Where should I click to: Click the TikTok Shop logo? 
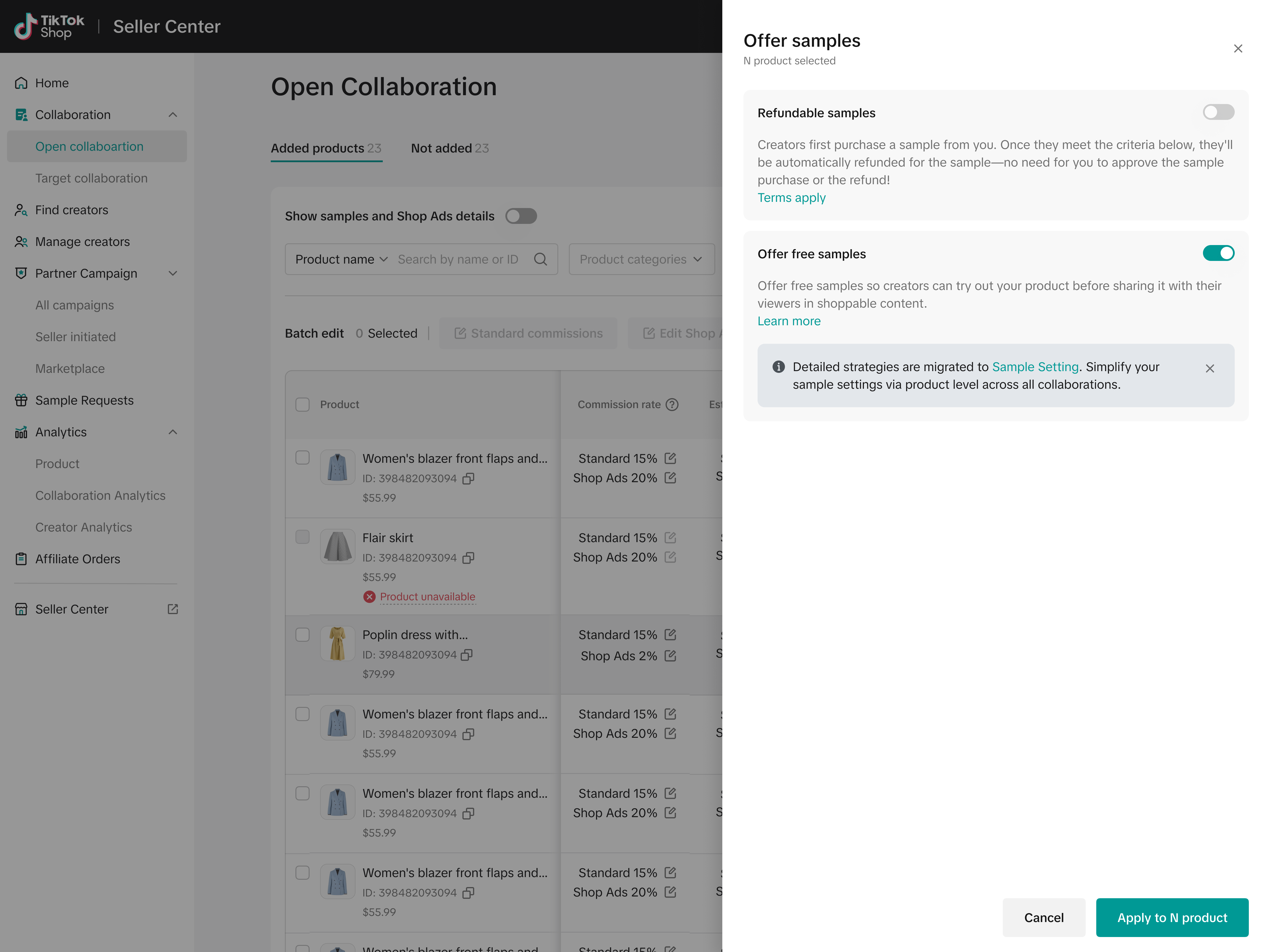pyautogui.click(x=49, y=26)
